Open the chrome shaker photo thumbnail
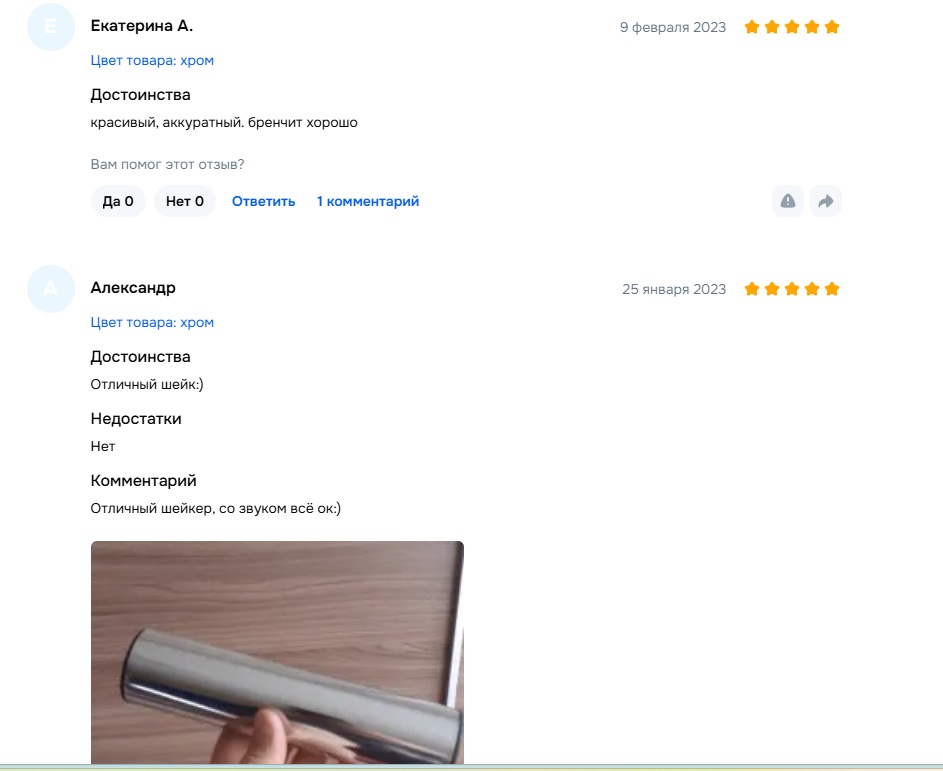Viewport: 943px width, 771px height. coord(277,653)
